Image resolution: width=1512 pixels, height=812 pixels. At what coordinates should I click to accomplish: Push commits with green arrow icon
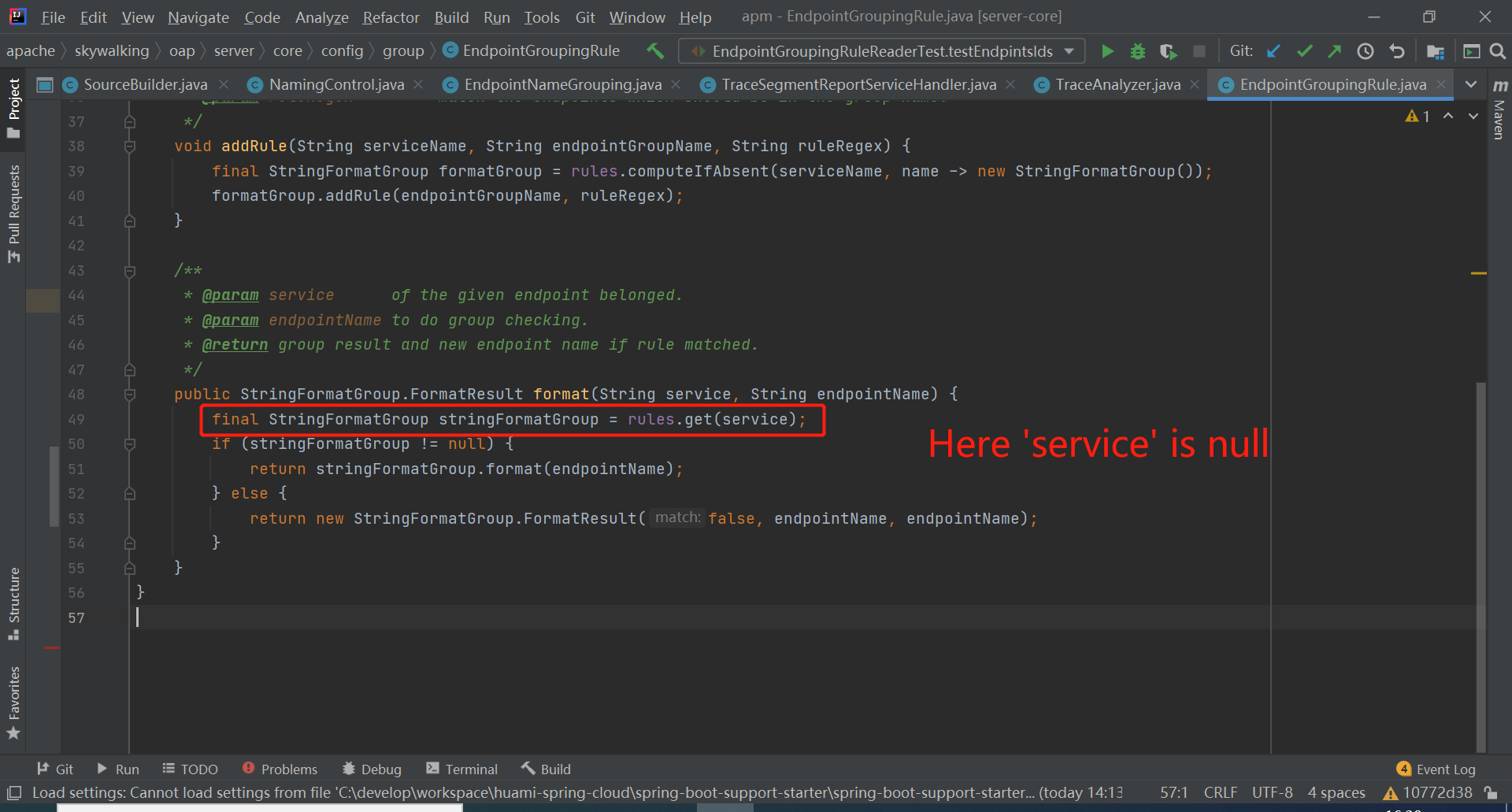[1334, 51]
